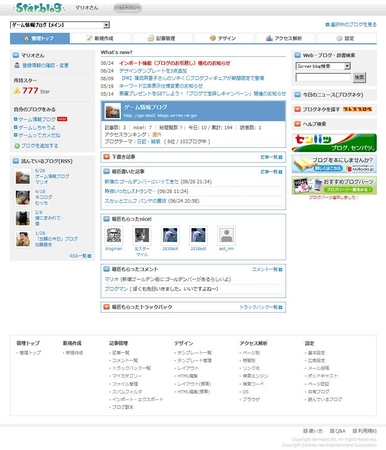Viewport: 386px width, 450px height.
Task: Open ゲームってガメだね blog link
Action: 39,135
